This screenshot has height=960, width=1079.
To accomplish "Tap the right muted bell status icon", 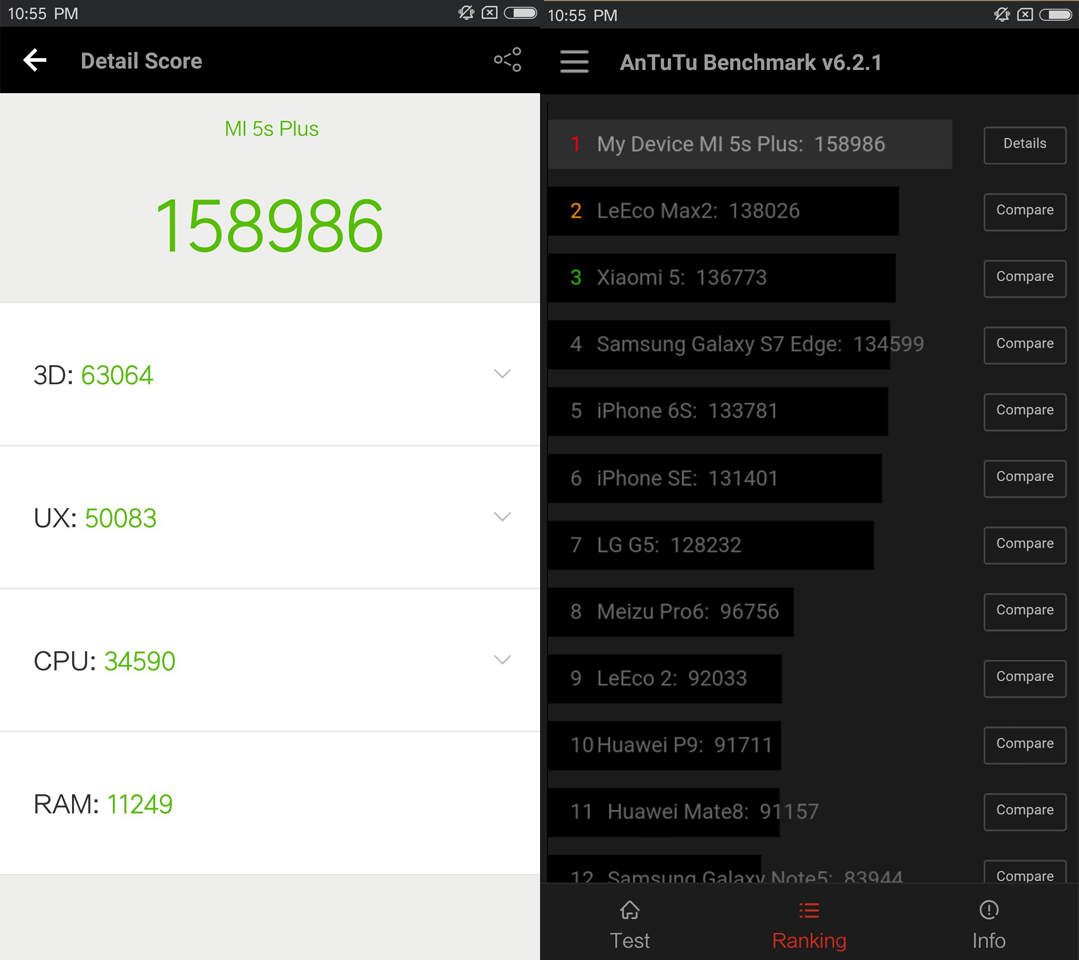I will point(1002,14).
